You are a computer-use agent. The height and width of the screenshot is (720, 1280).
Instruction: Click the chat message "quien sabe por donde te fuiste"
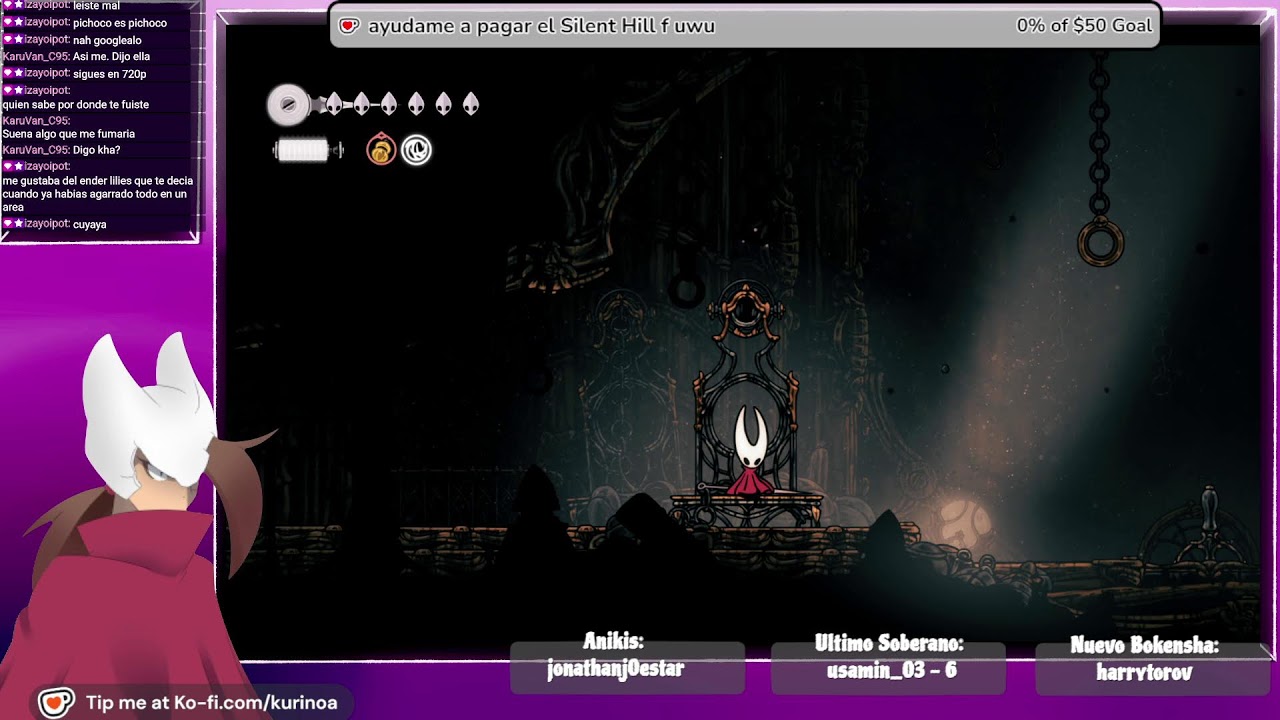click(75, 104)
